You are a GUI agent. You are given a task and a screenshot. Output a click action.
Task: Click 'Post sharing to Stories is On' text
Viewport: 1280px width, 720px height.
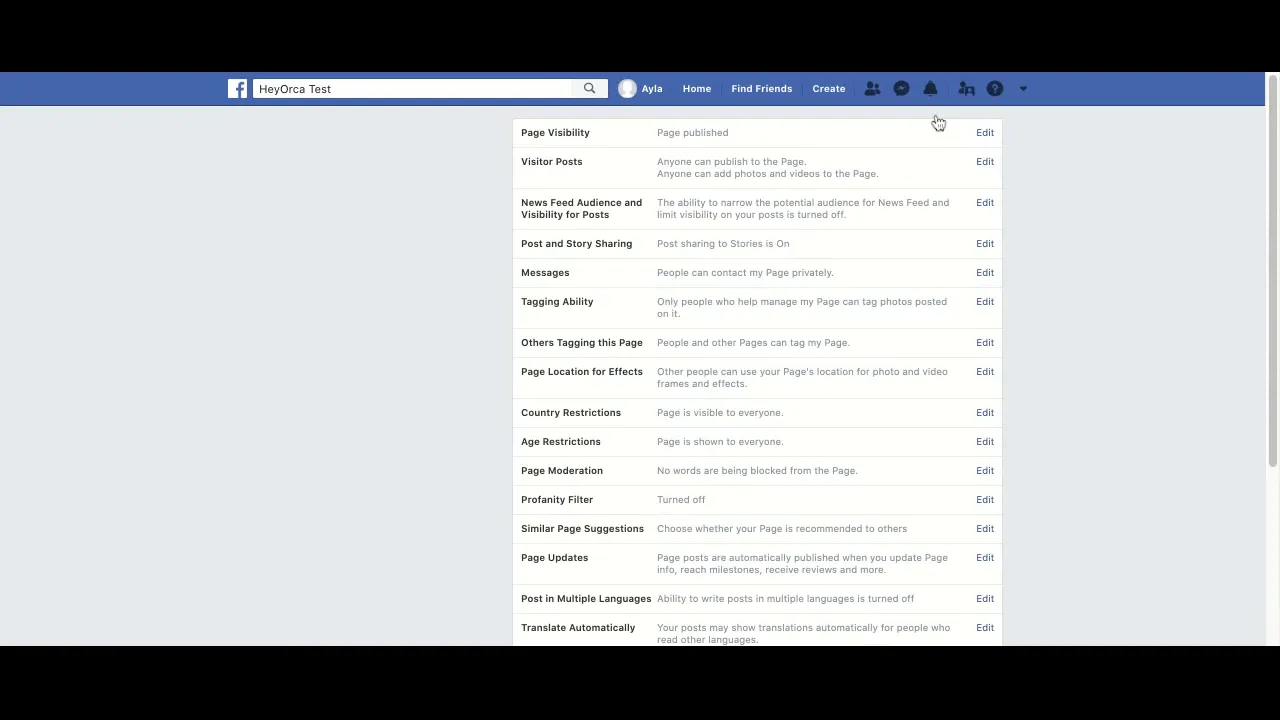coord(723,244)
